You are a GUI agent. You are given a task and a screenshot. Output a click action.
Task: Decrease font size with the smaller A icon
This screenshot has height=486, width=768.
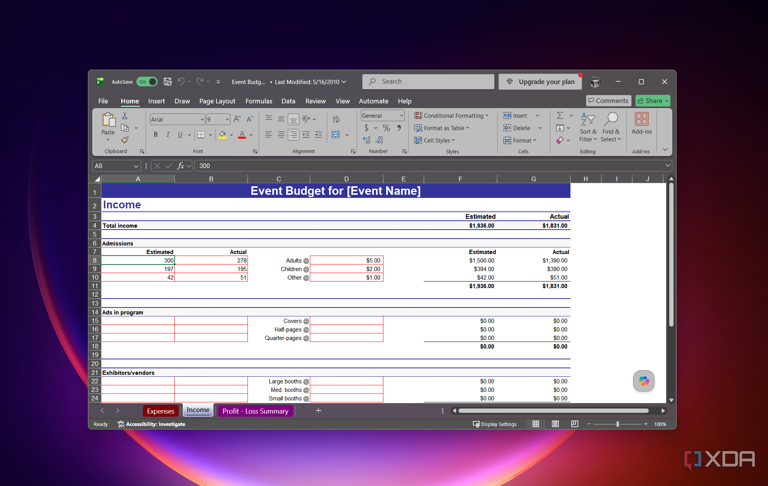coord(249,119)
